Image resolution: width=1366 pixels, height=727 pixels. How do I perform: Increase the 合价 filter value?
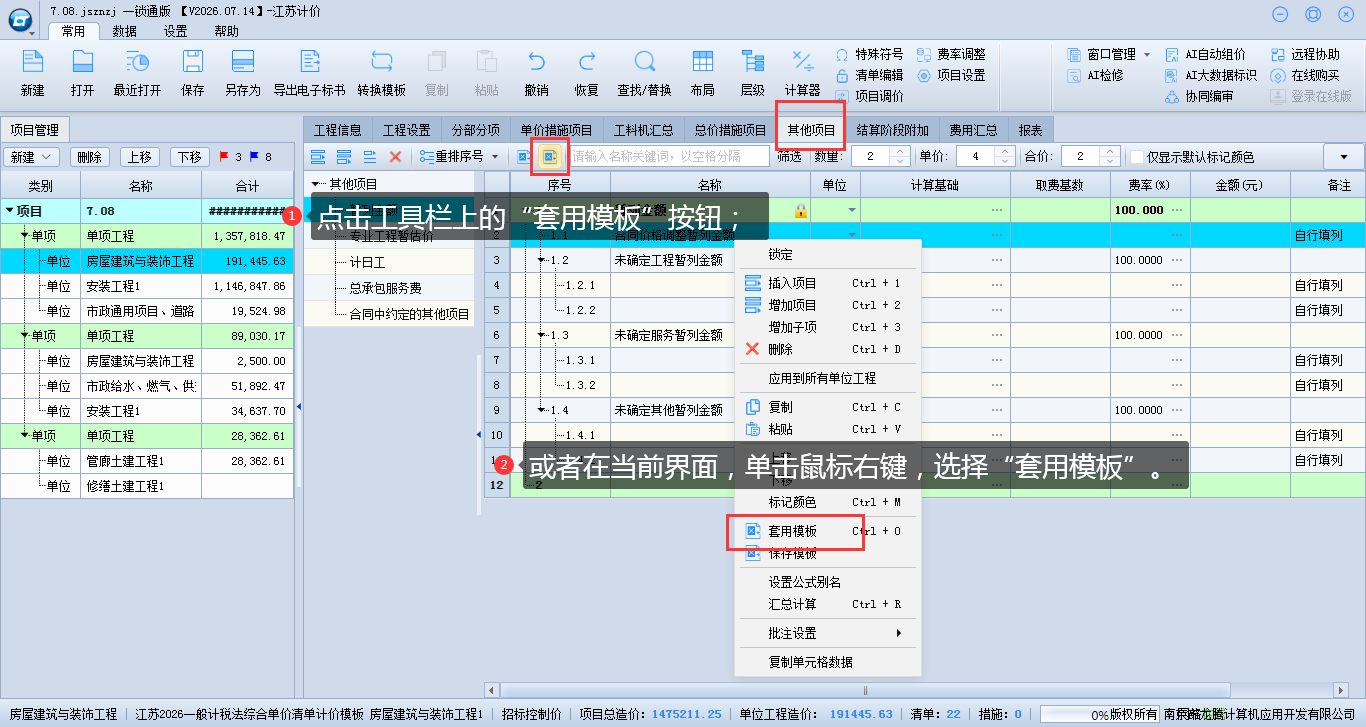tap(1112, 151)
